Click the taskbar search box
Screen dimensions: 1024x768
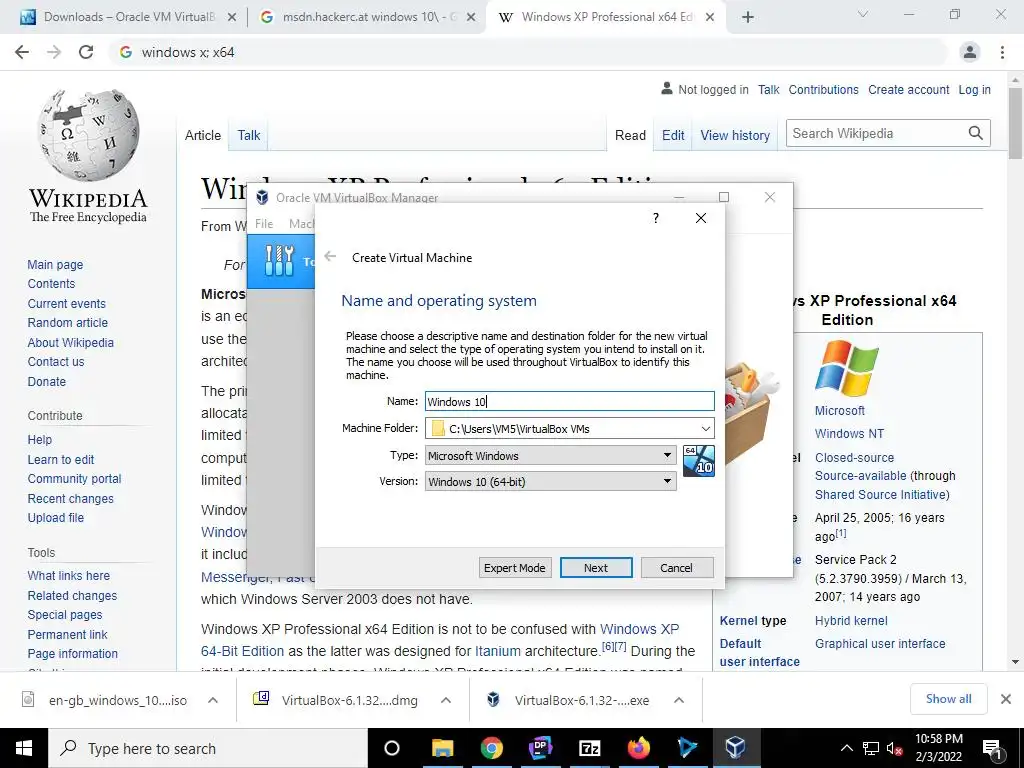(x=208, y=748)
